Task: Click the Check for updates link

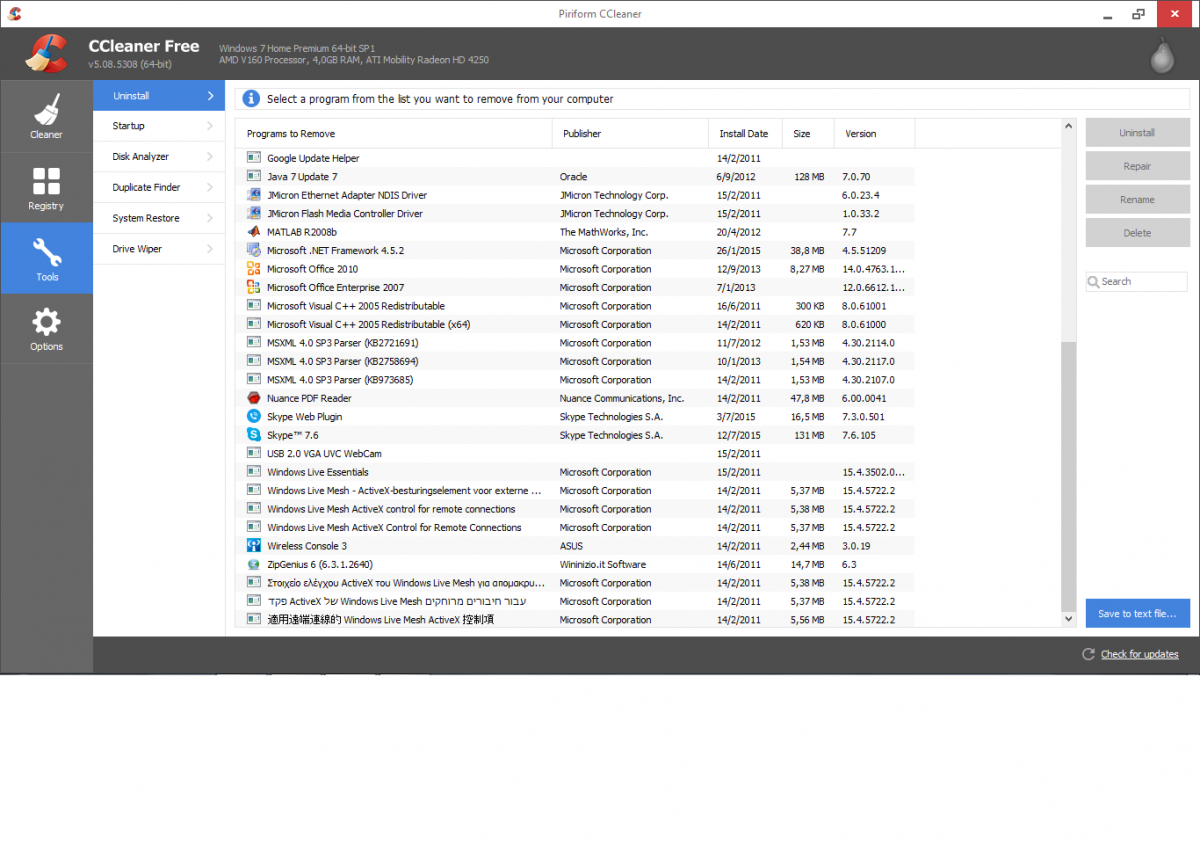Action: [x=1139, y=654]
